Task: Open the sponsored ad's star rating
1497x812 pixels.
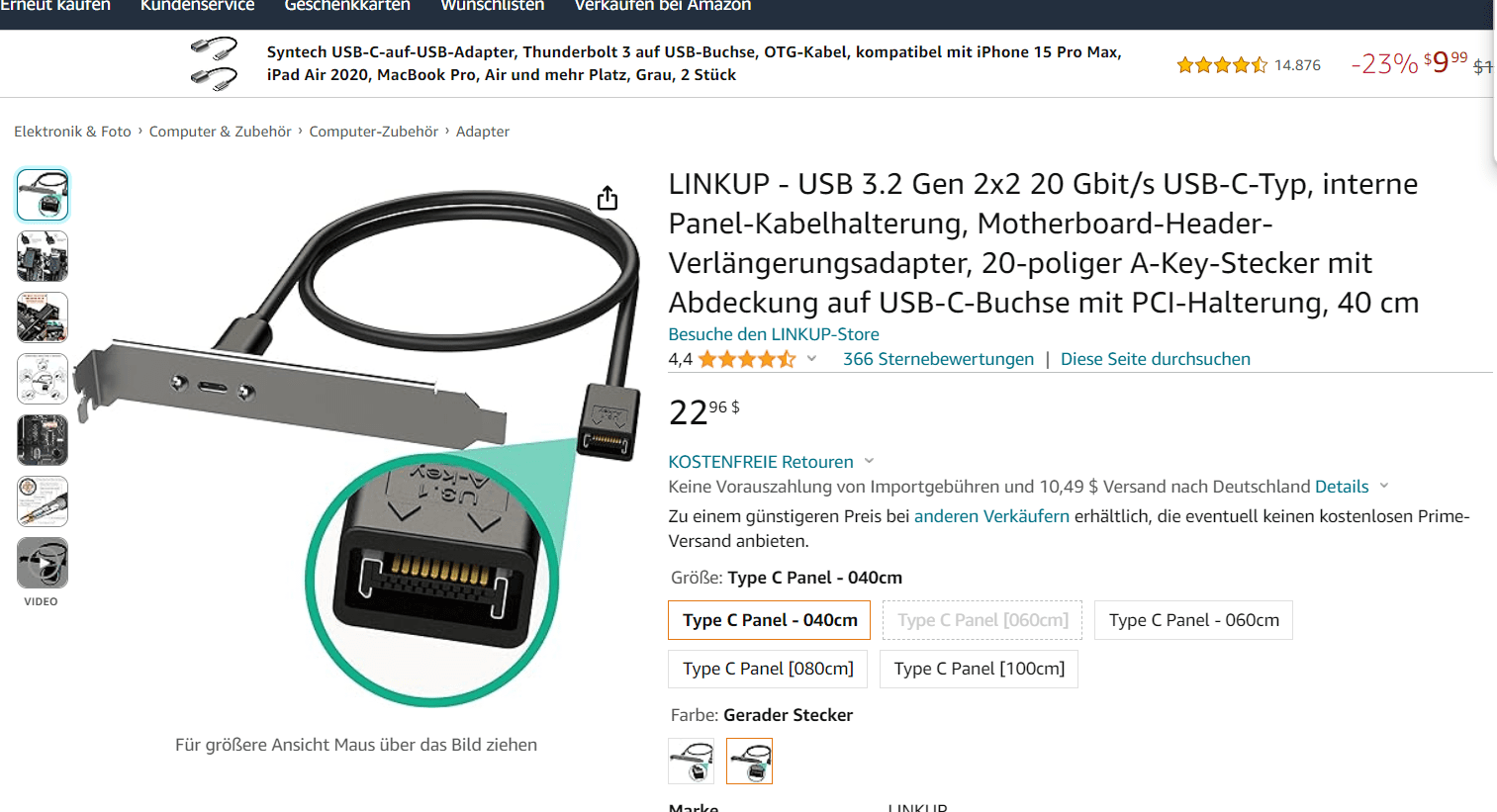Action: tap(1222, 65)
